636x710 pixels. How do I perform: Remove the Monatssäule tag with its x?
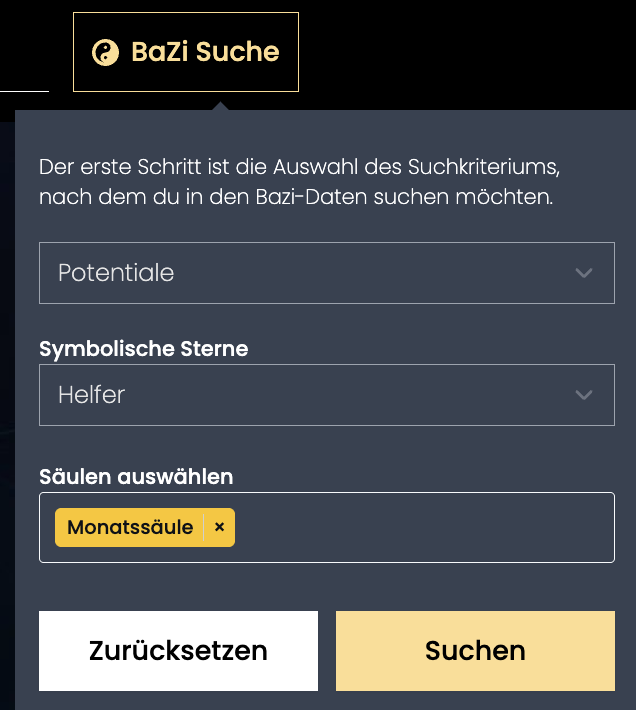220,527
